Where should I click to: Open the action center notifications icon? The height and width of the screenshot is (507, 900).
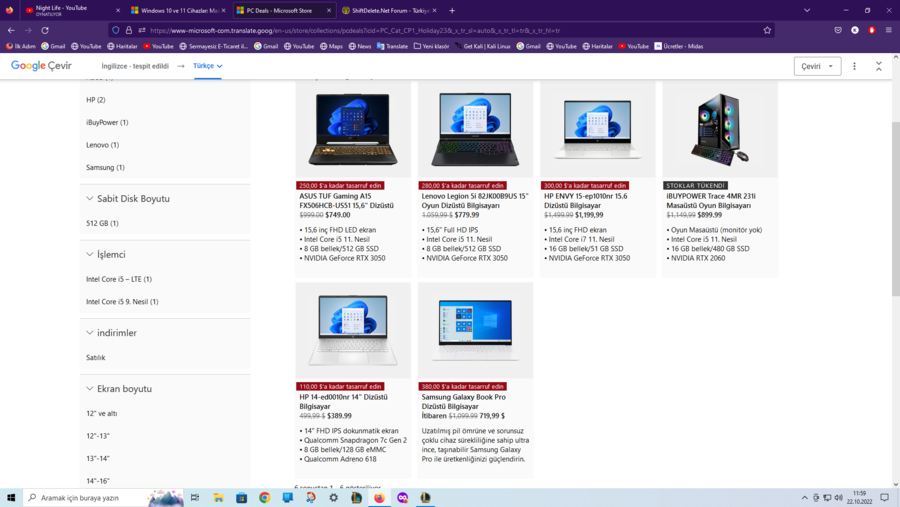pyautogui.click(x=885, y=498)
